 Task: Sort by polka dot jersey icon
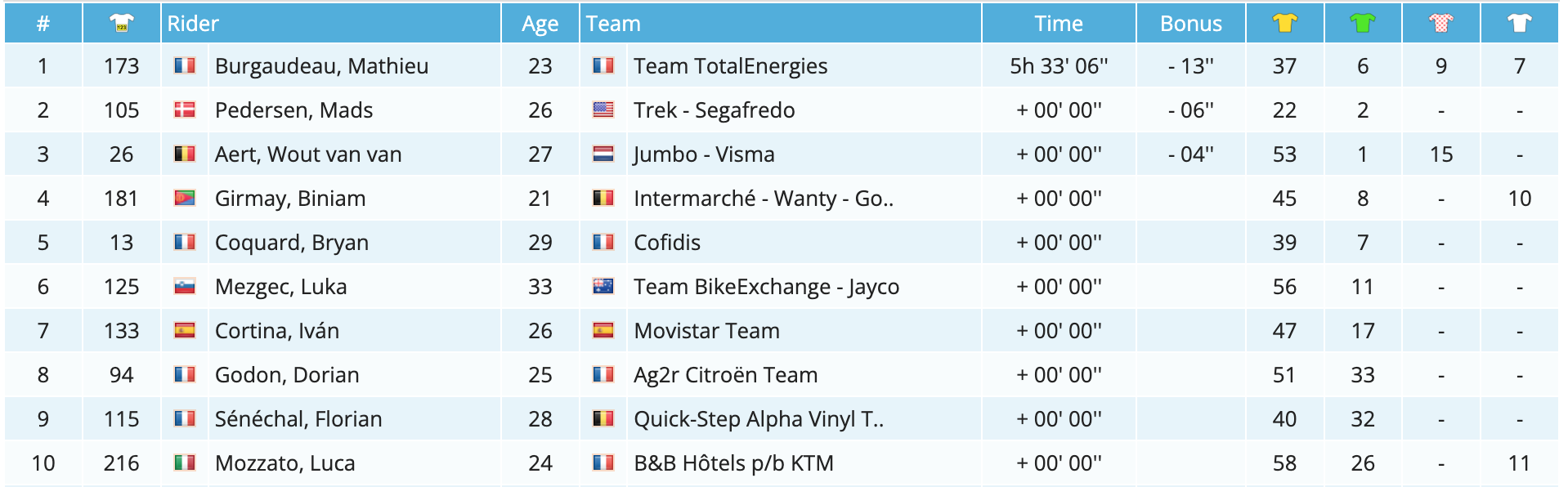1441,24
